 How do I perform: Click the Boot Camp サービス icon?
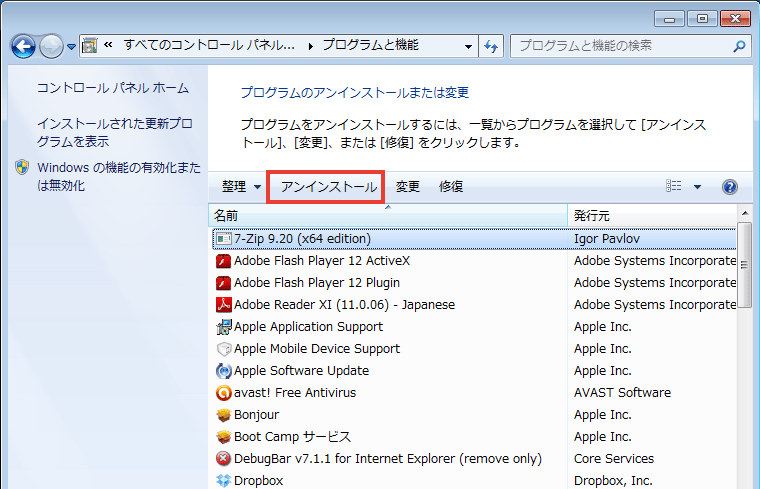(x=223, y=437)
